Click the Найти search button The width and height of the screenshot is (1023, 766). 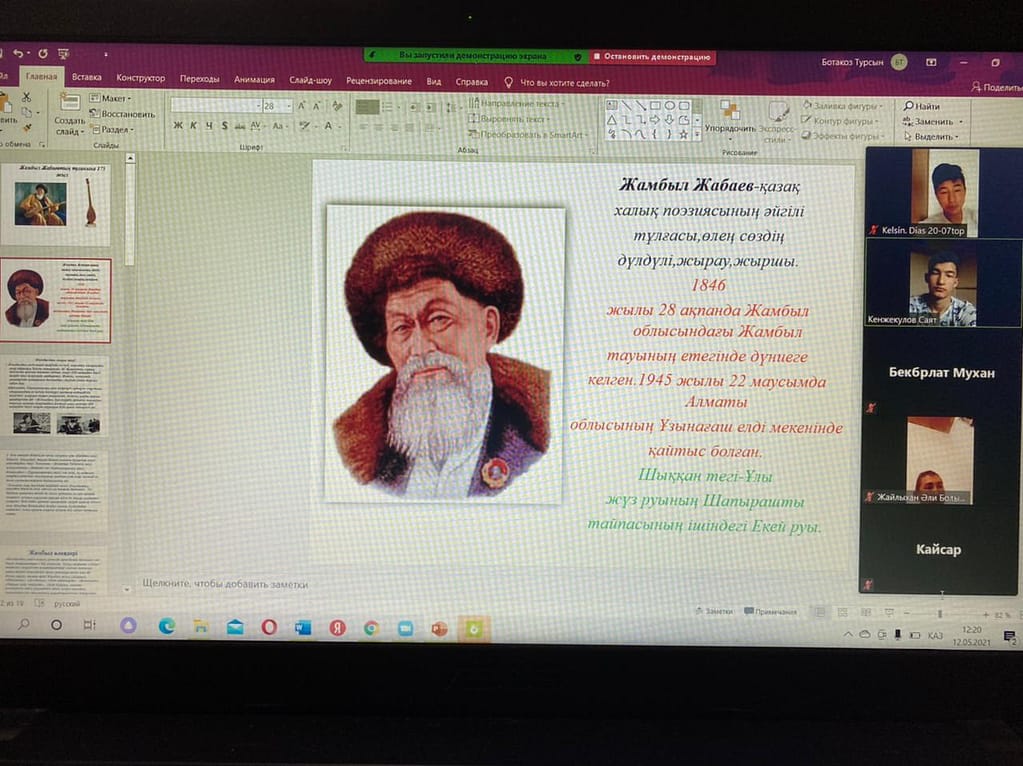(922, 106)
